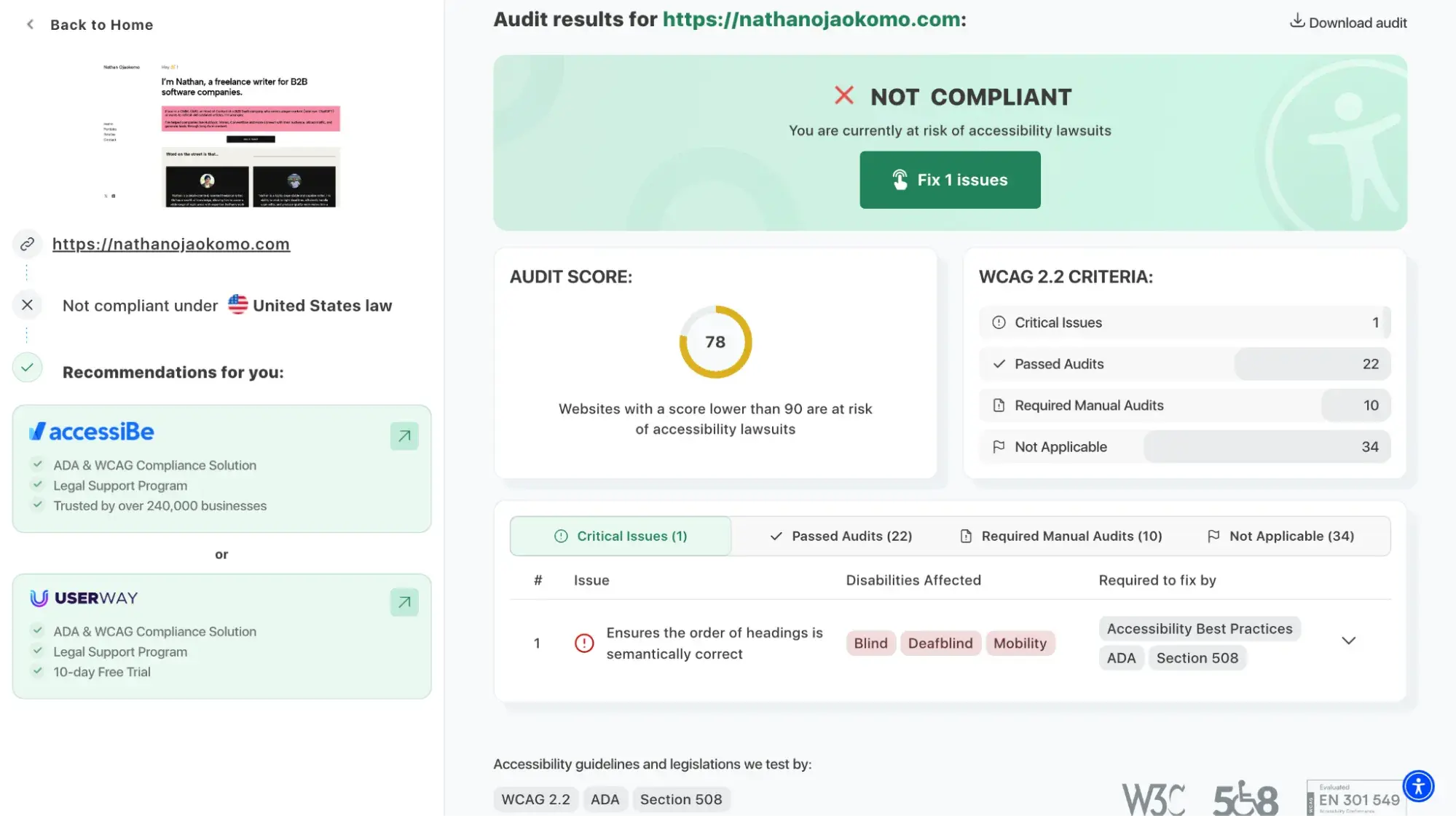This screenshot has width=1456, height=816.
Task: Switch to the Passed Audits (22) tab
Action: click(x=841, y=536)
